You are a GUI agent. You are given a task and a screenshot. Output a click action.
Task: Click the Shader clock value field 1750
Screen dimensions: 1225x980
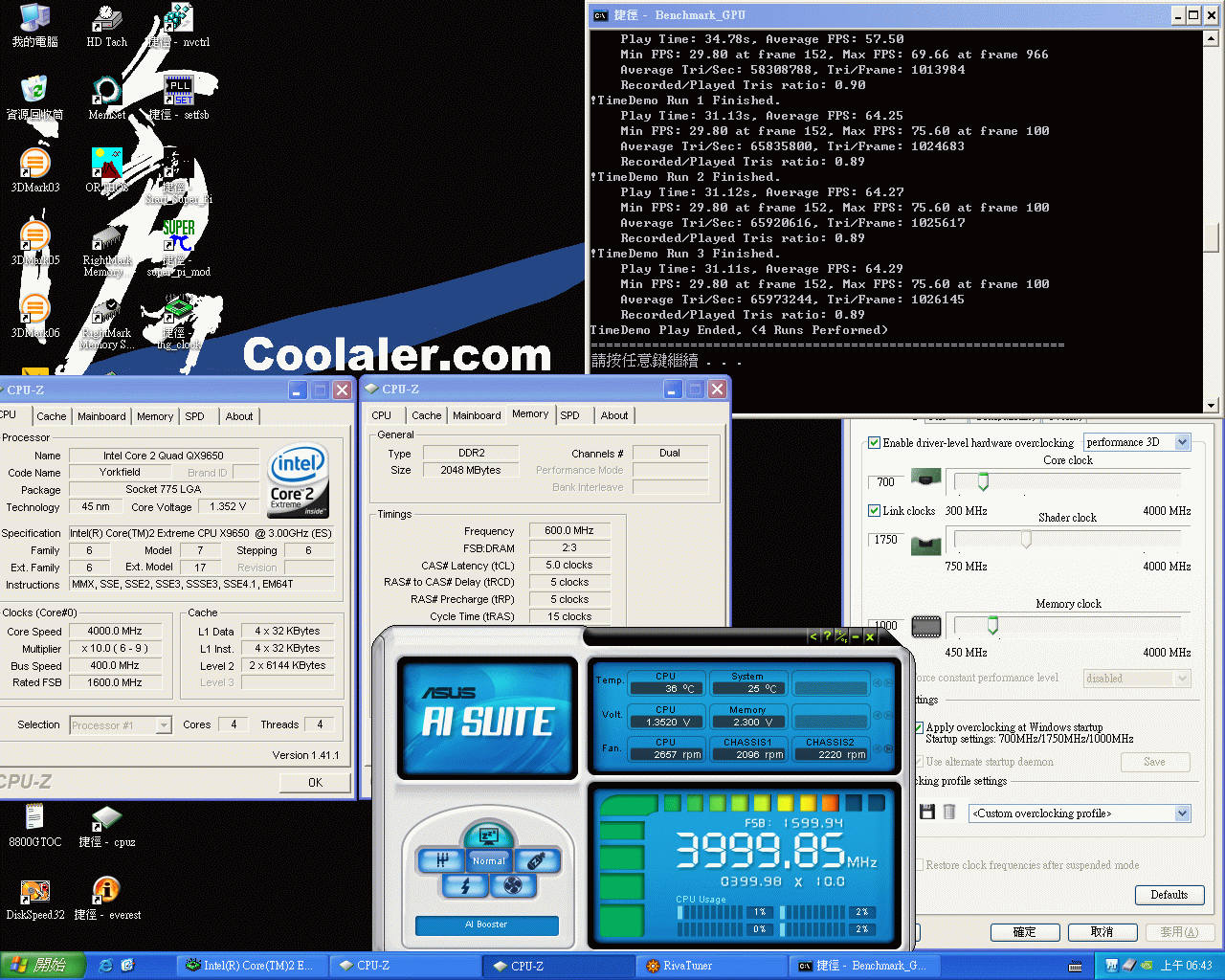tap(885, 540)
